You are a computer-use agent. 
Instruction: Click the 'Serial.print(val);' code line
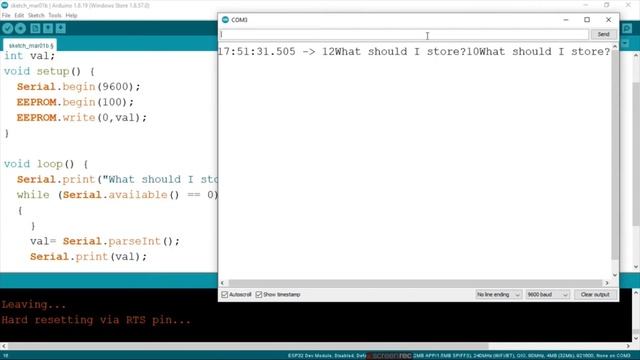point(88,257)
